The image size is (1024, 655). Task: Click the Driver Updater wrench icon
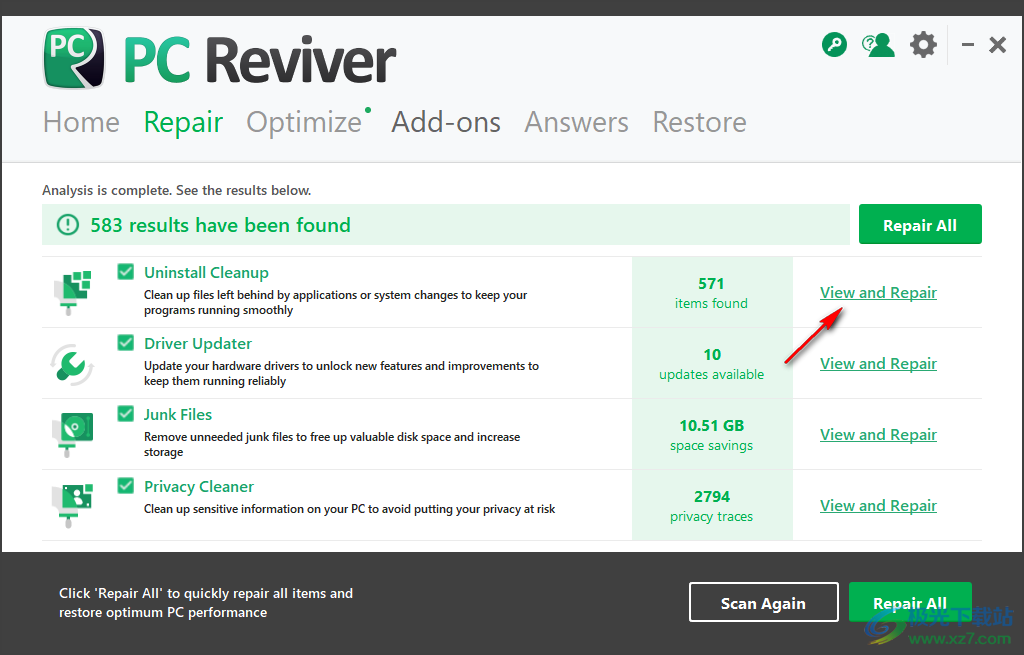[x=72, y=364]
